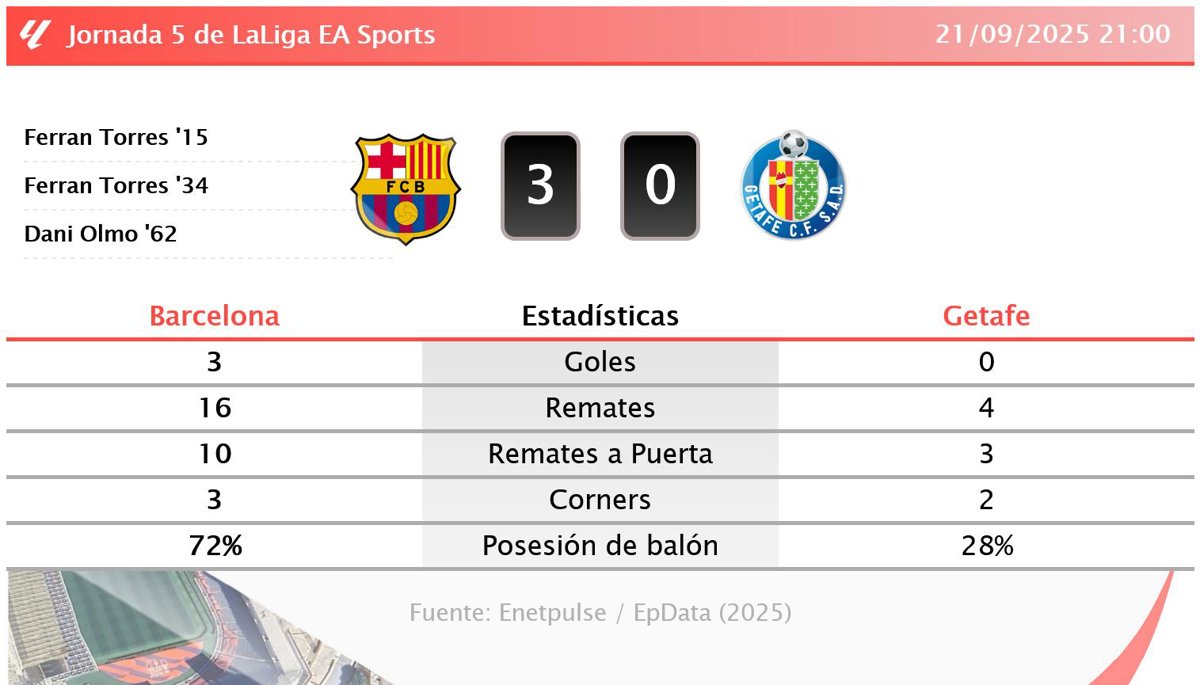The width and height of the screenshot is (1200, 685).
Task: Click the Barcelona column header
Action: pyautogui.click(x=214, y=316)
